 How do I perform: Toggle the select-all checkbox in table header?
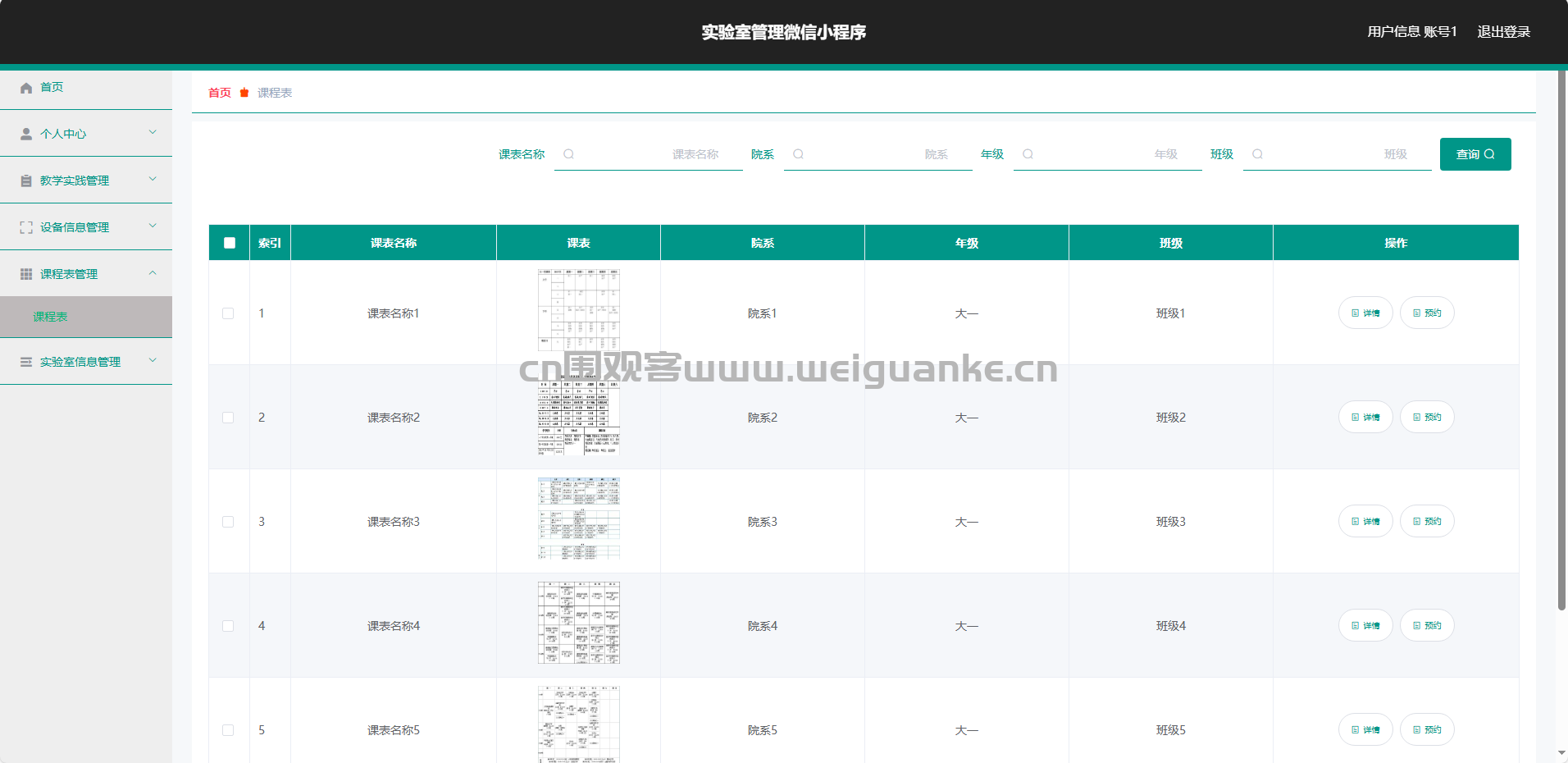click(230, 243)
